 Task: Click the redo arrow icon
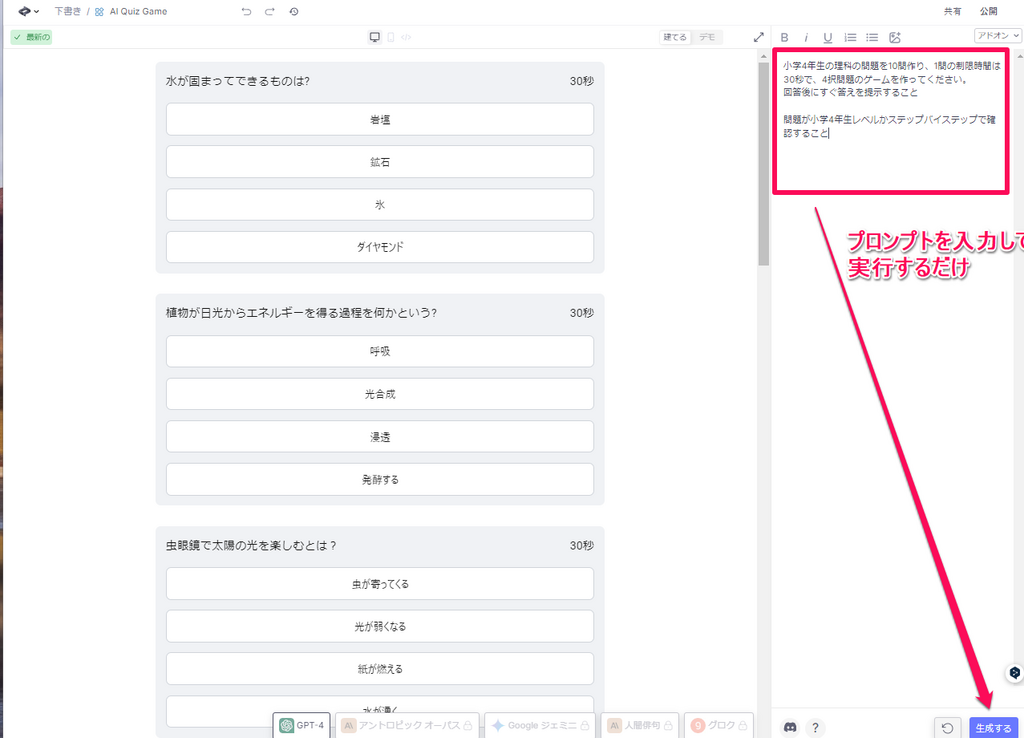270,12
